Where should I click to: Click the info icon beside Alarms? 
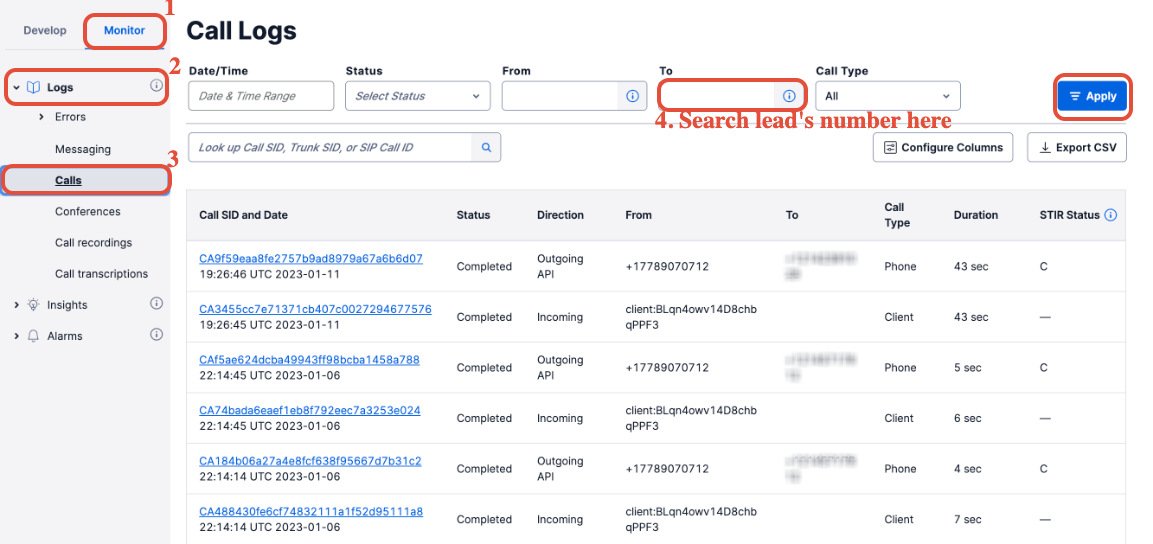156,334
